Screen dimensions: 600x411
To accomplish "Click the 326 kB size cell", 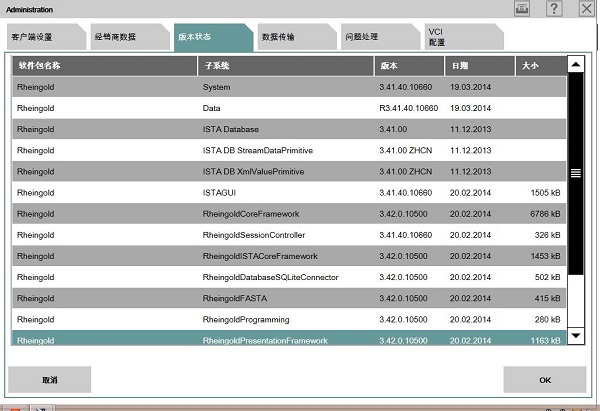I will [547, 235].
